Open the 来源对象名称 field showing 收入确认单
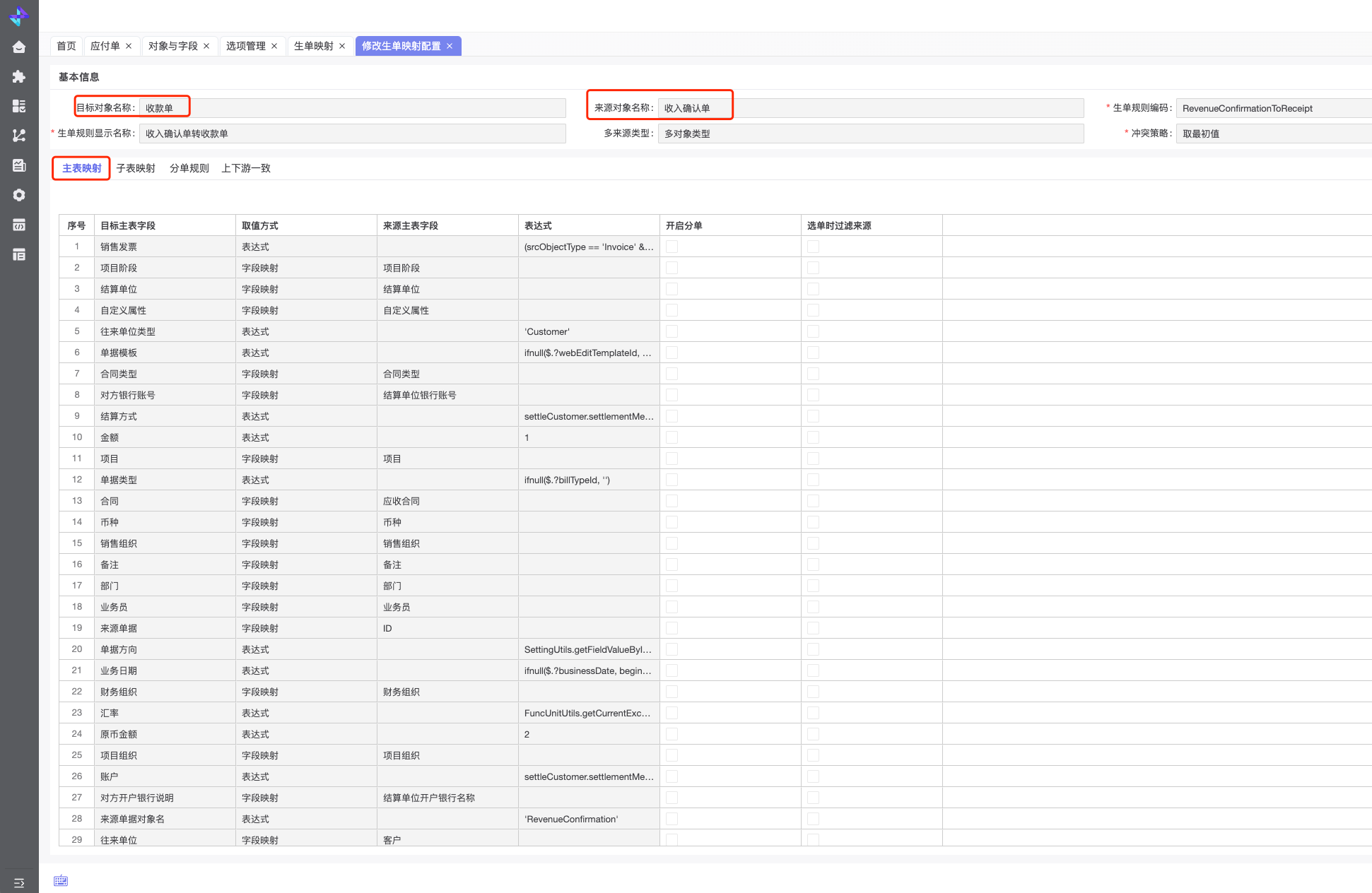Viewport: 1372px width, 893px height. [x=869, y=108]
